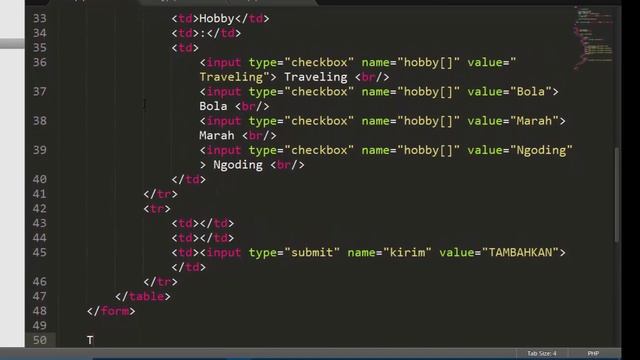Open the Tab Size: 4 status bar selector

click(x=541, y=353)
